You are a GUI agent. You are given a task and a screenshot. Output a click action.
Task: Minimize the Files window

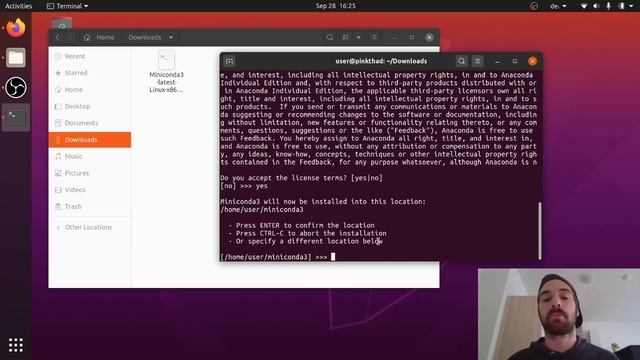tap(394, 37)
